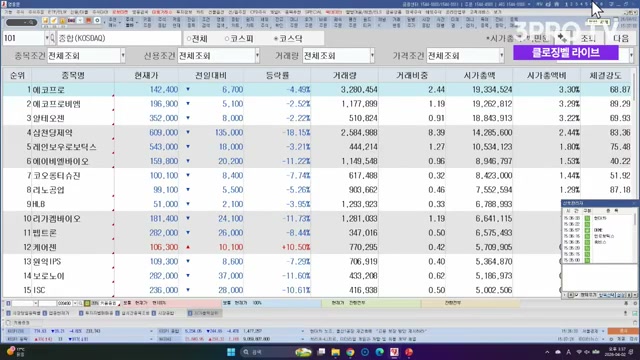Sort by the 시가총액 column header
Viewport: 640px width, 360px height.
[x=479, y=76]
